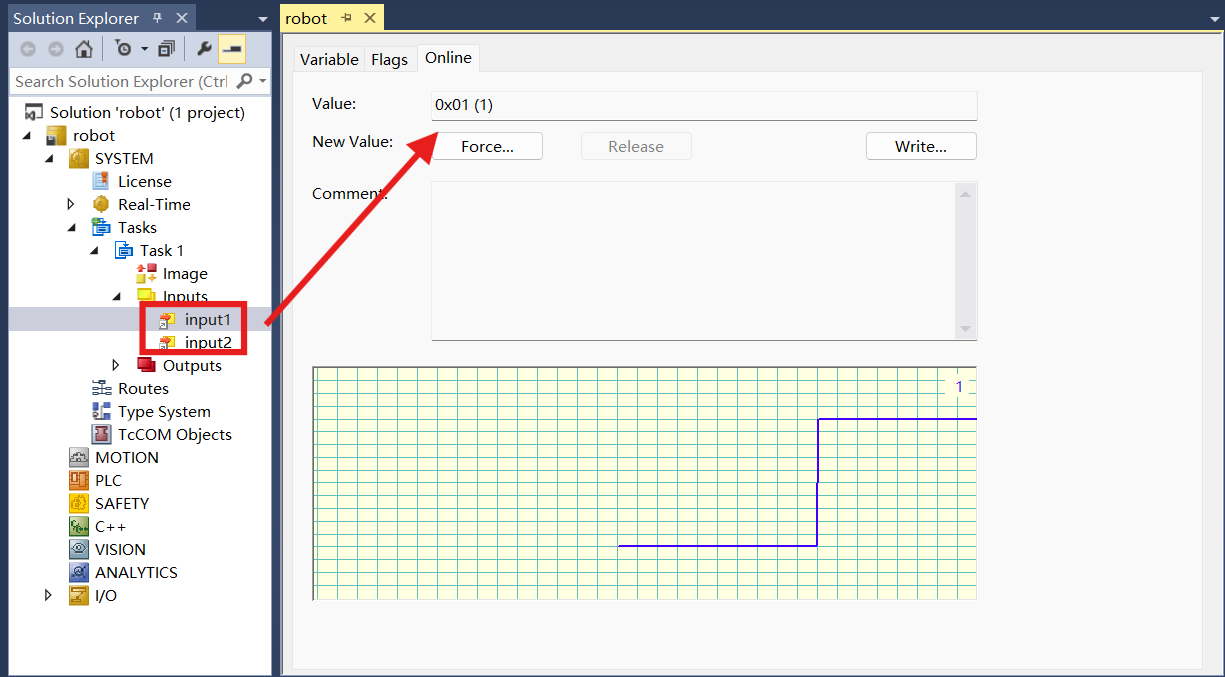Screen dimensions: 1225x677
Task: Open the MOTION node
Action: tap(126, 457)
